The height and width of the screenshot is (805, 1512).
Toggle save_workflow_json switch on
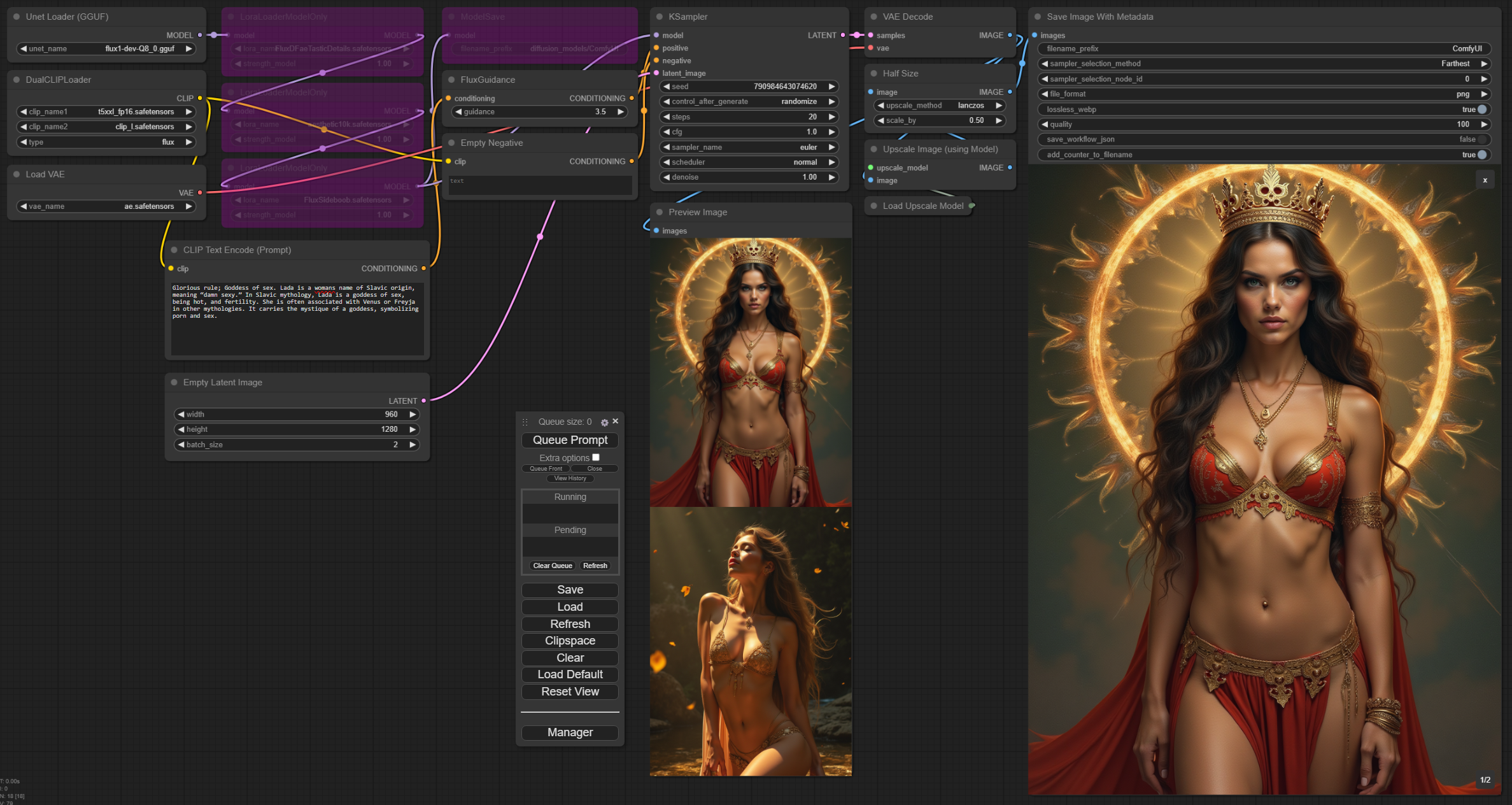[x=1481, y=139]
